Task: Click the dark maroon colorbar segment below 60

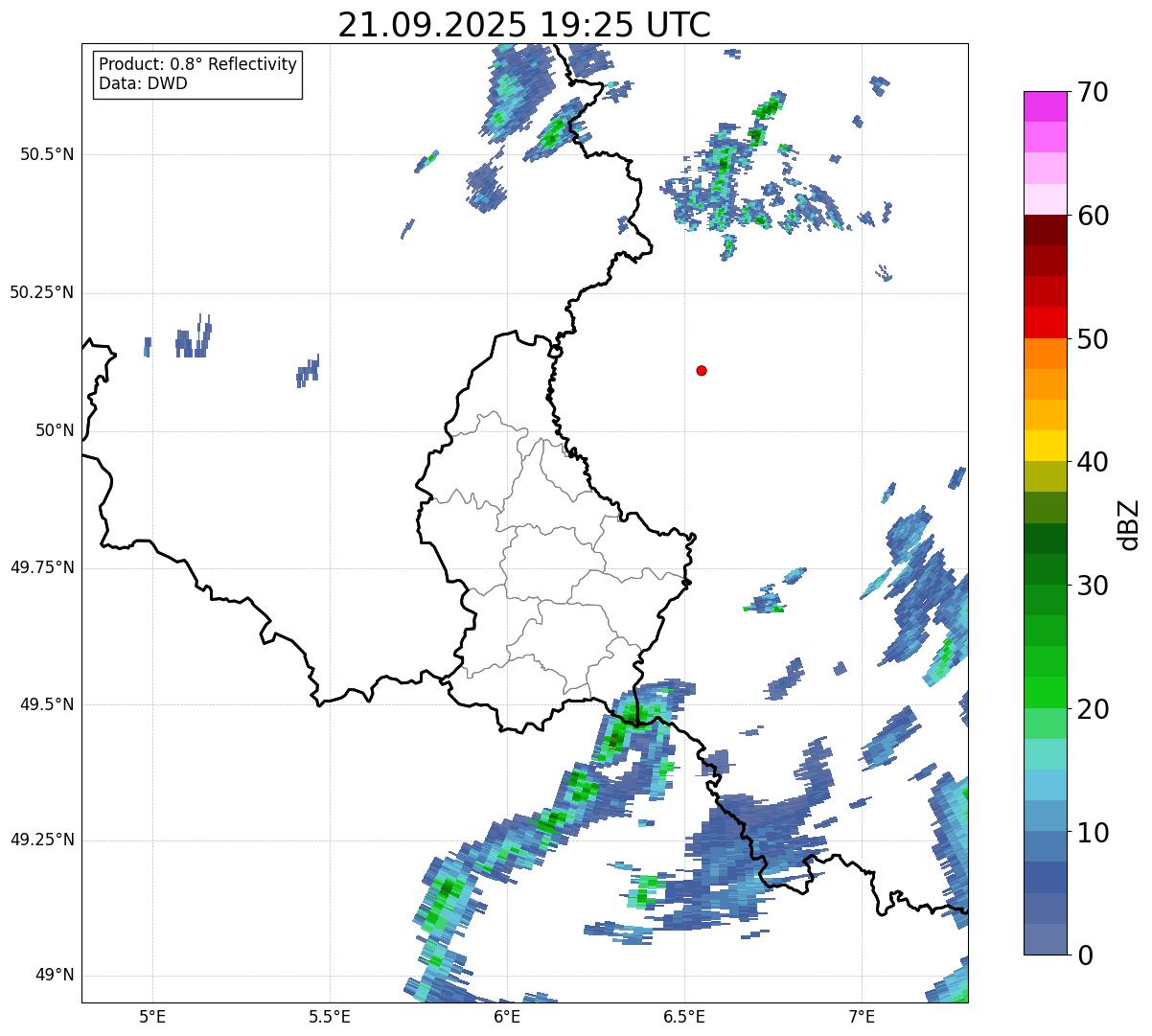Action: pos(1046,230)
